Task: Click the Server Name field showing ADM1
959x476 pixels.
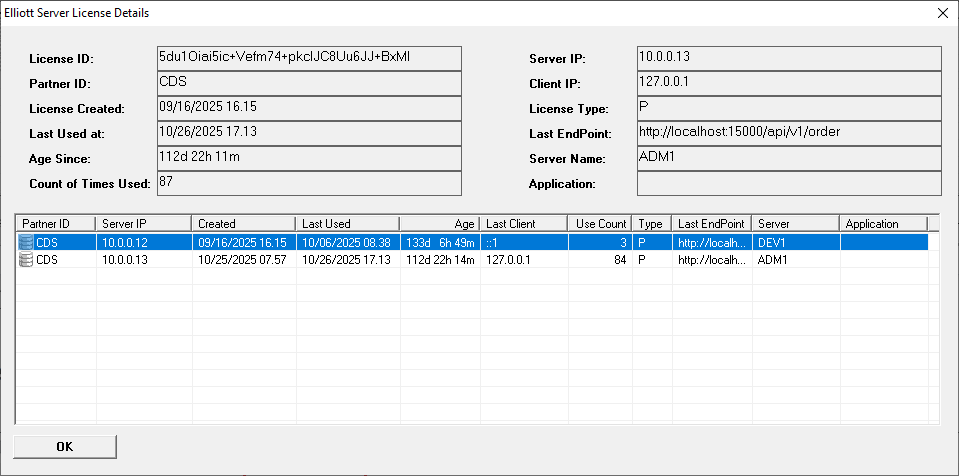Action: click(788, 158)
